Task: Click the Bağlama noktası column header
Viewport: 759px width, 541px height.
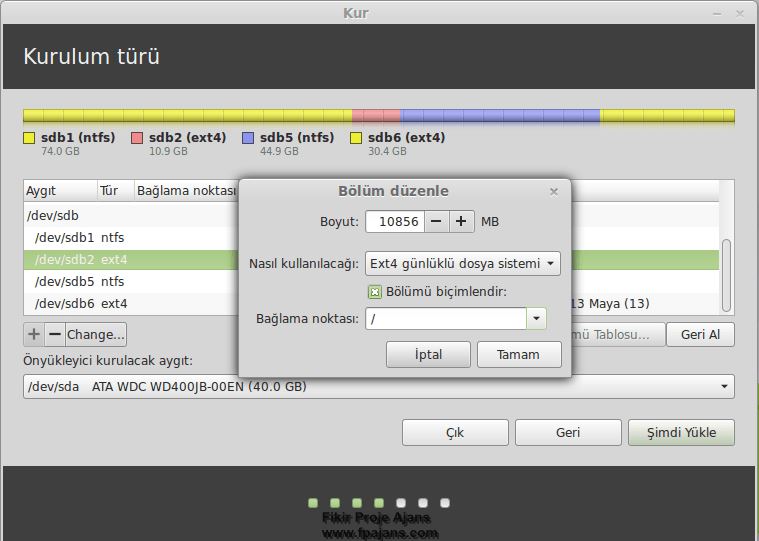Action: (186, 191)
